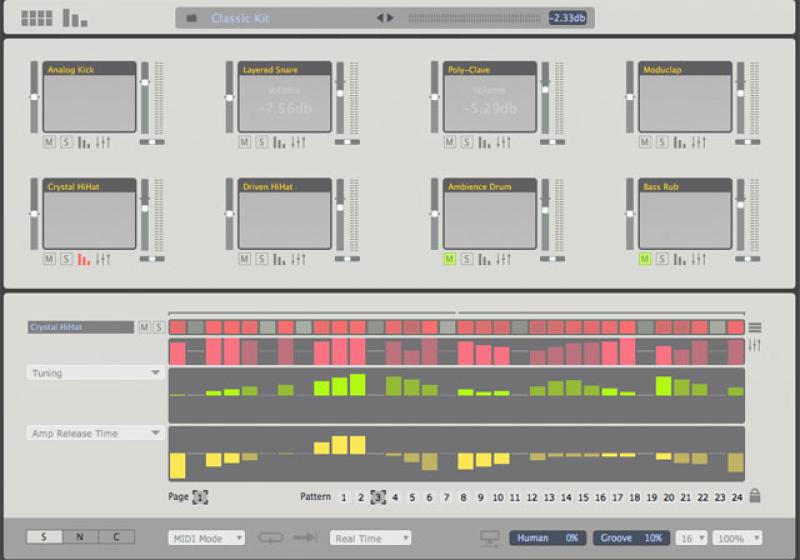Click next preset arrow beside Classic Kit
The image size is (800, 560).
390,18
